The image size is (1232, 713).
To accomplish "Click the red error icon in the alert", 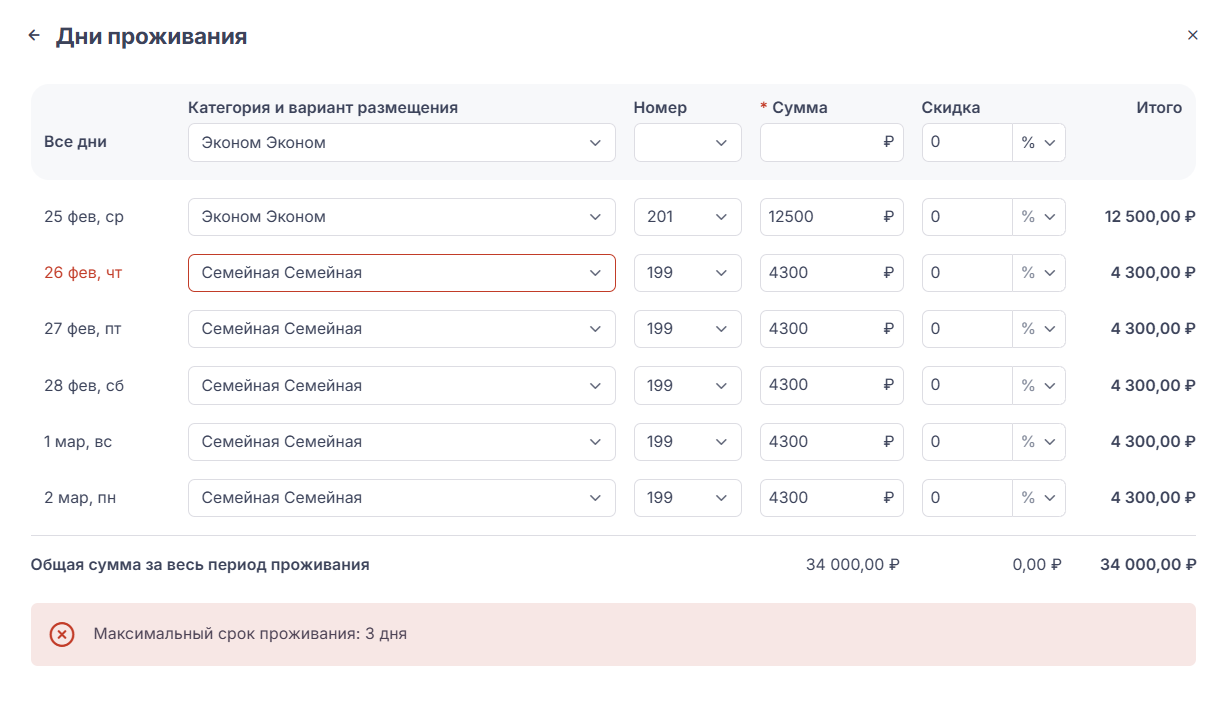I will tap(62, 634).
